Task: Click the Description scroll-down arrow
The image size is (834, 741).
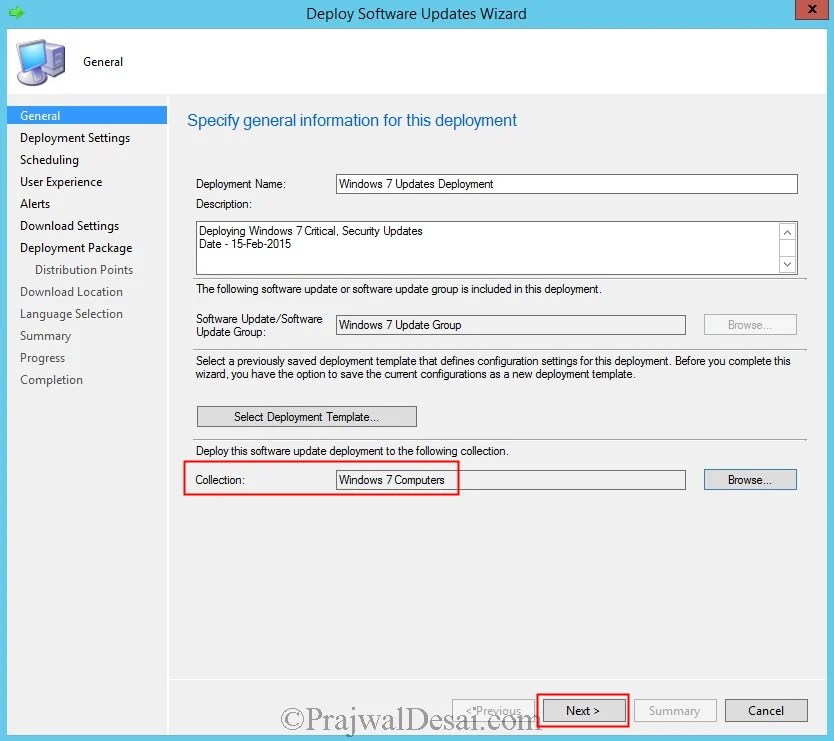Action: [789, 263]
